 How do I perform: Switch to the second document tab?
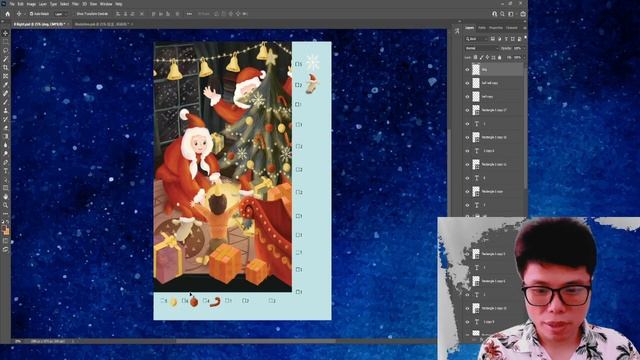coord(102,24)
